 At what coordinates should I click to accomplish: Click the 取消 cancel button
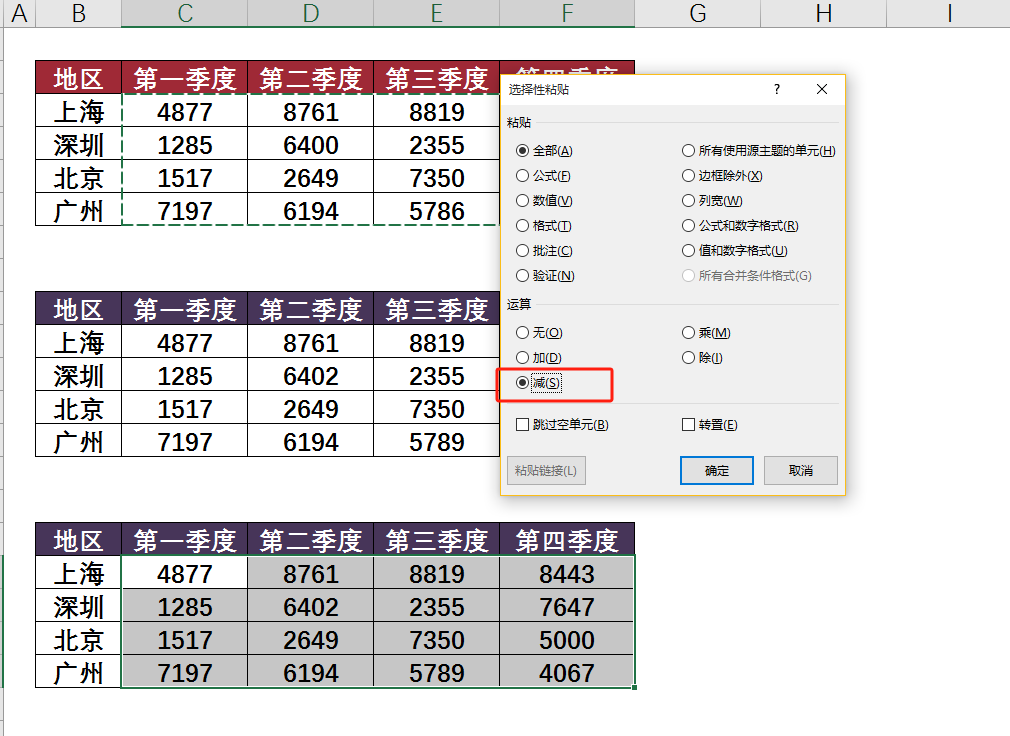(x=801, y=471)
